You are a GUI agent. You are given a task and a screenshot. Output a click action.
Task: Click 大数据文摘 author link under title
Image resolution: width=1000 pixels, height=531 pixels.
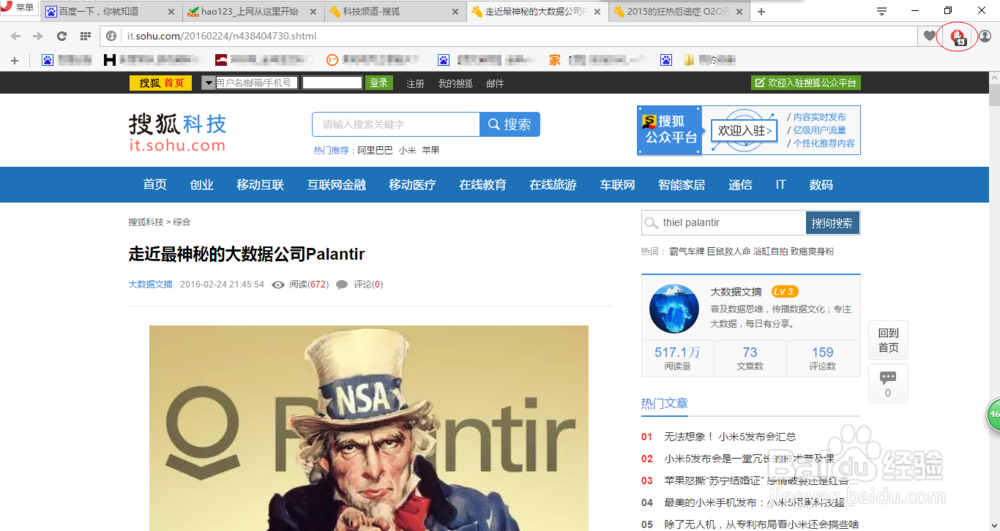tap(151, 284)
